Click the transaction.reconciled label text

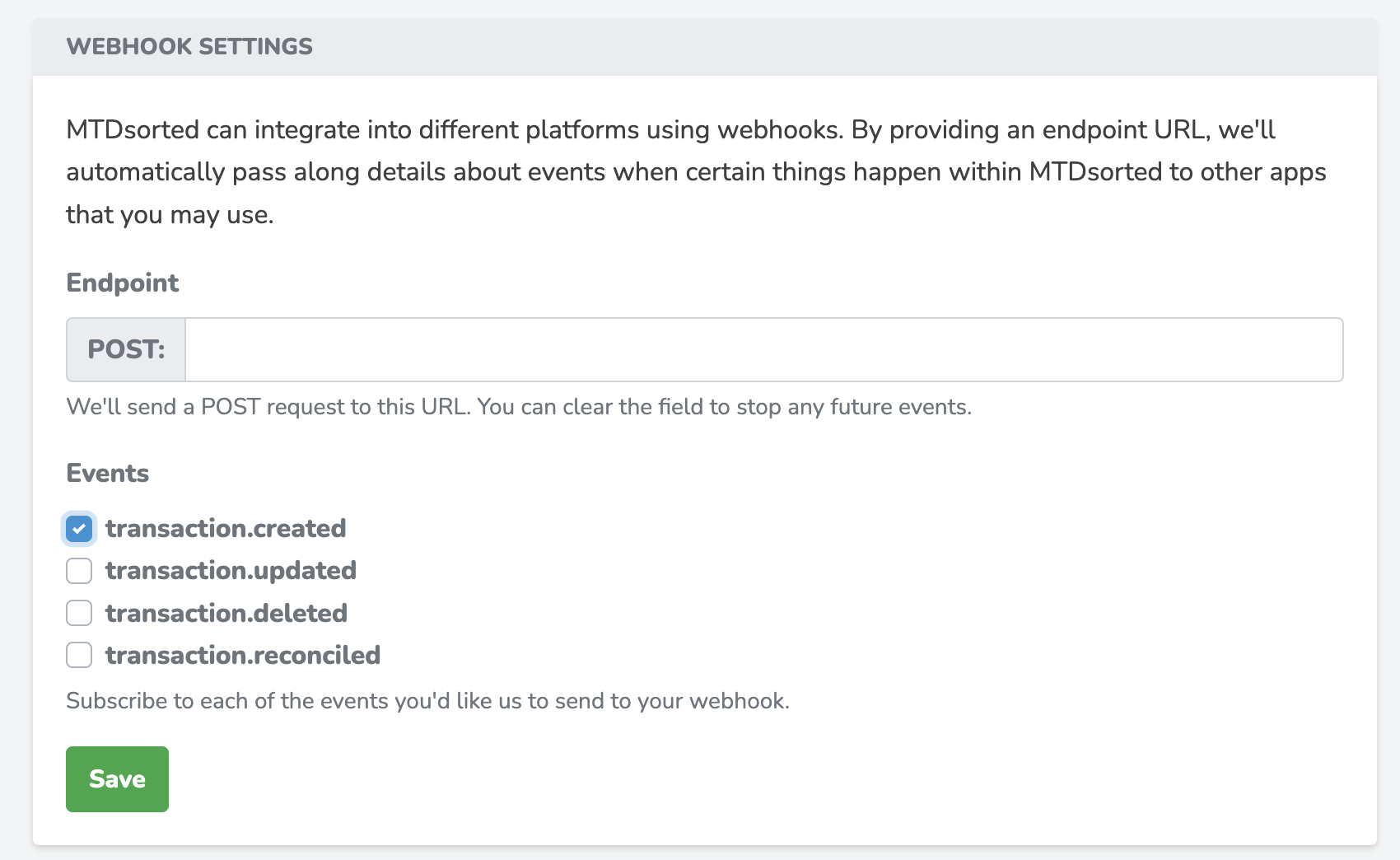pos(243,655)
